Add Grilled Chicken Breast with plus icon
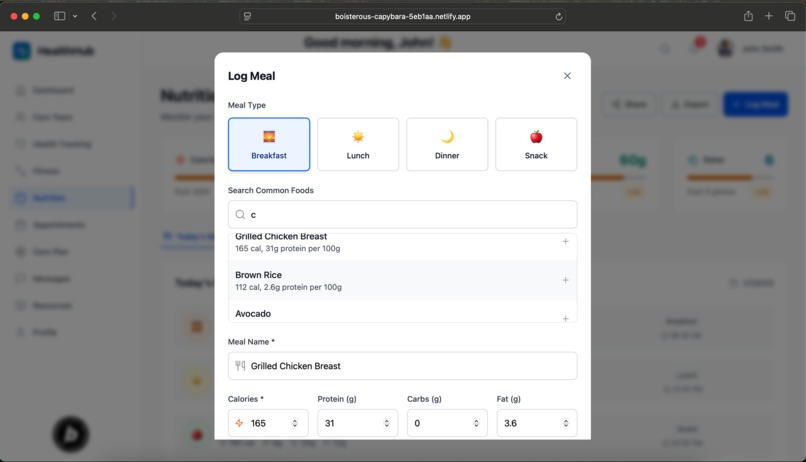 (565, 241)
